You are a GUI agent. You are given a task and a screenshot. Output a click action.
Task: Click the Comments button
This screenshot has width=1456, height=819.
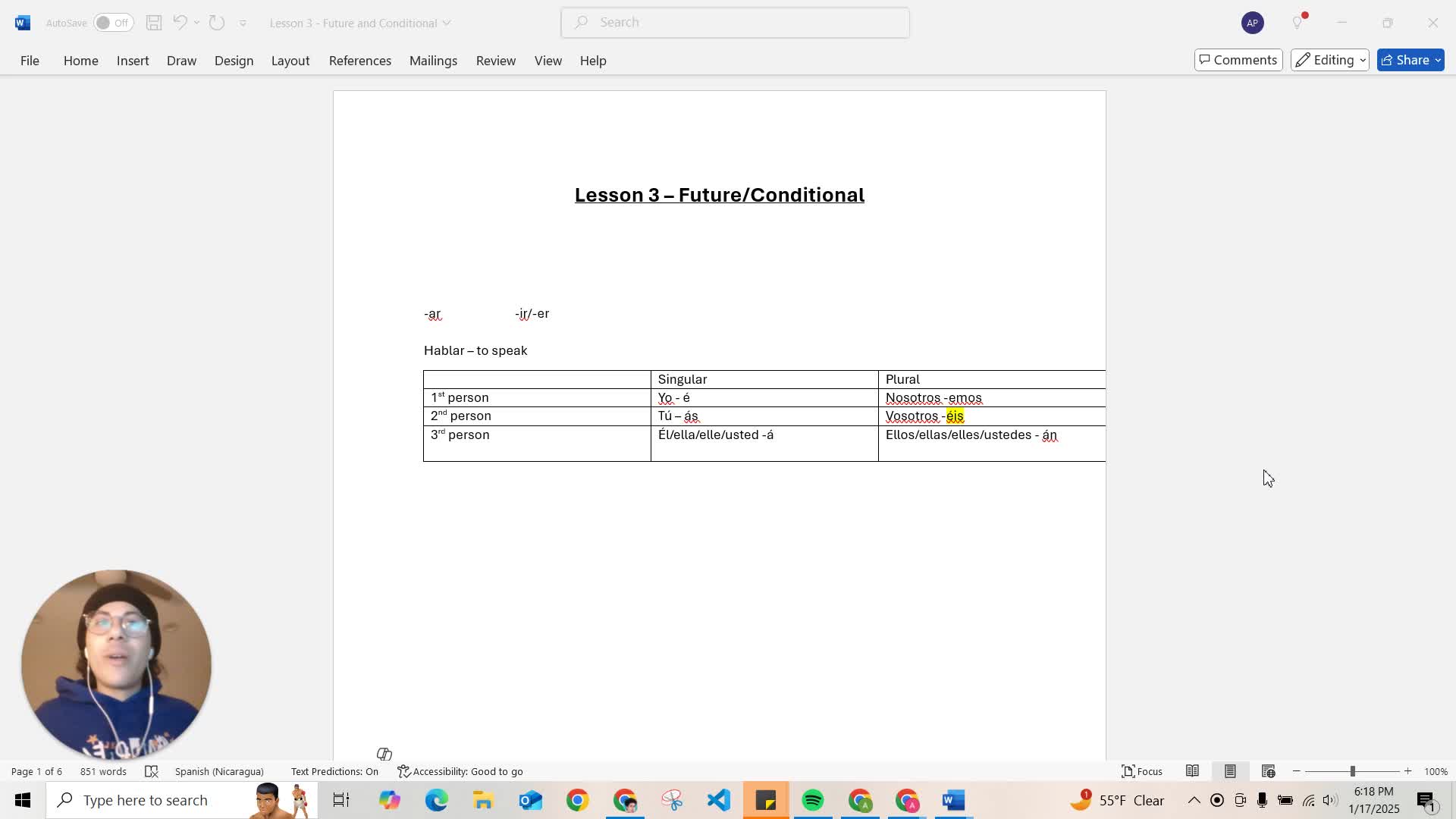[x=1237, y=60]
